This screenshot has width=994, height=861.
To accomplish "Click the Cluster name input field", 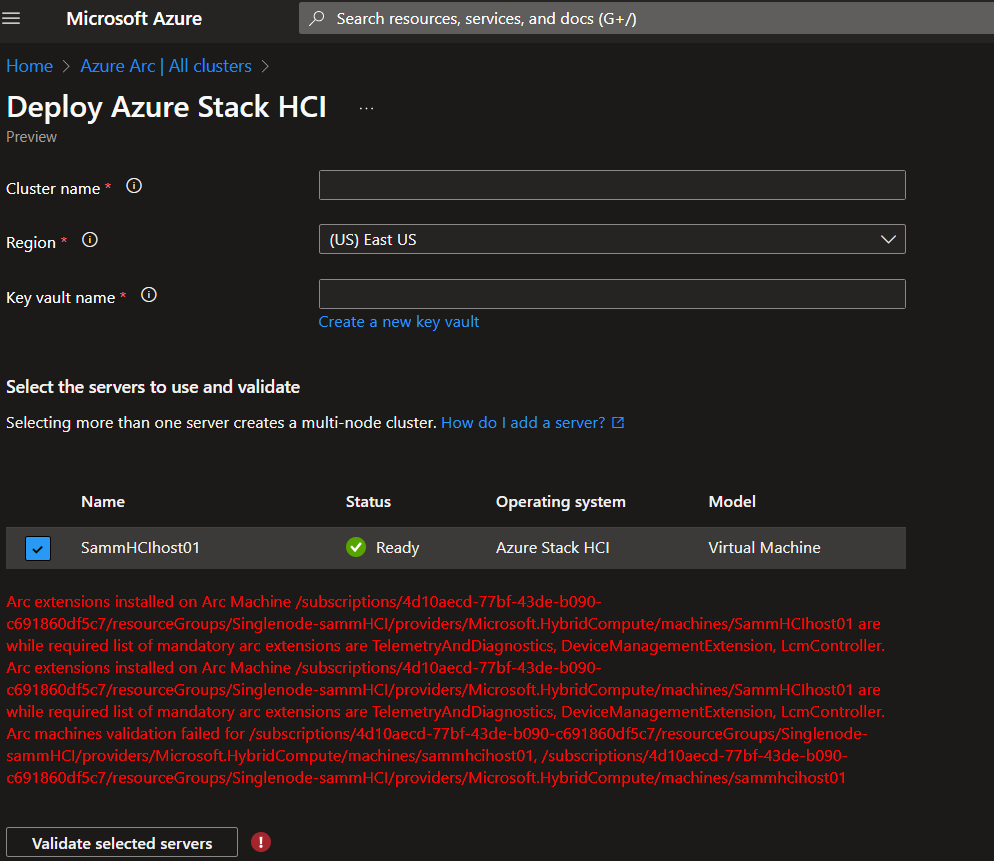I will point(612,184).
